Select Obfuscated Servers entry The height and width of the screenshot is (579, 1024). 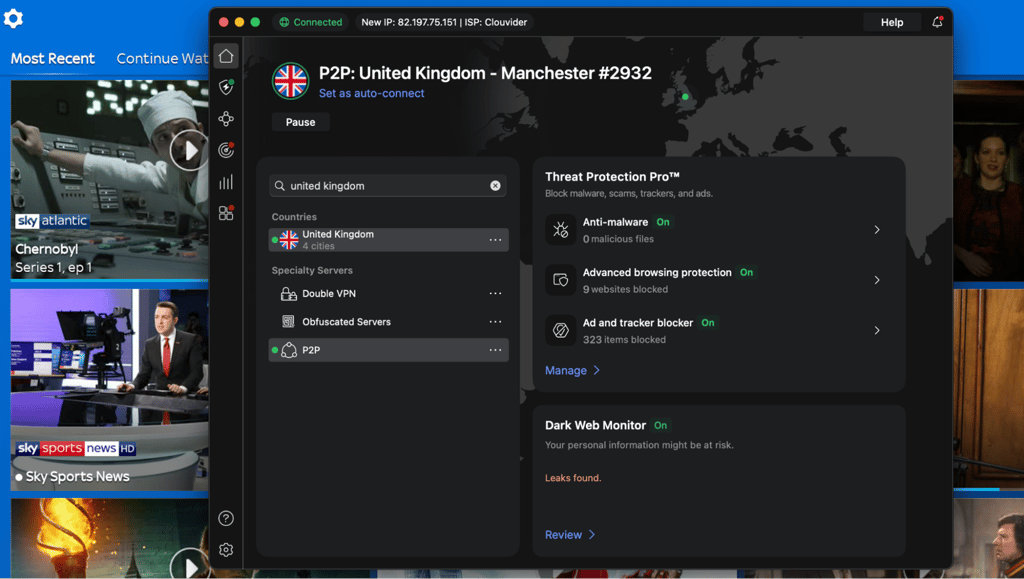[389, 322]
